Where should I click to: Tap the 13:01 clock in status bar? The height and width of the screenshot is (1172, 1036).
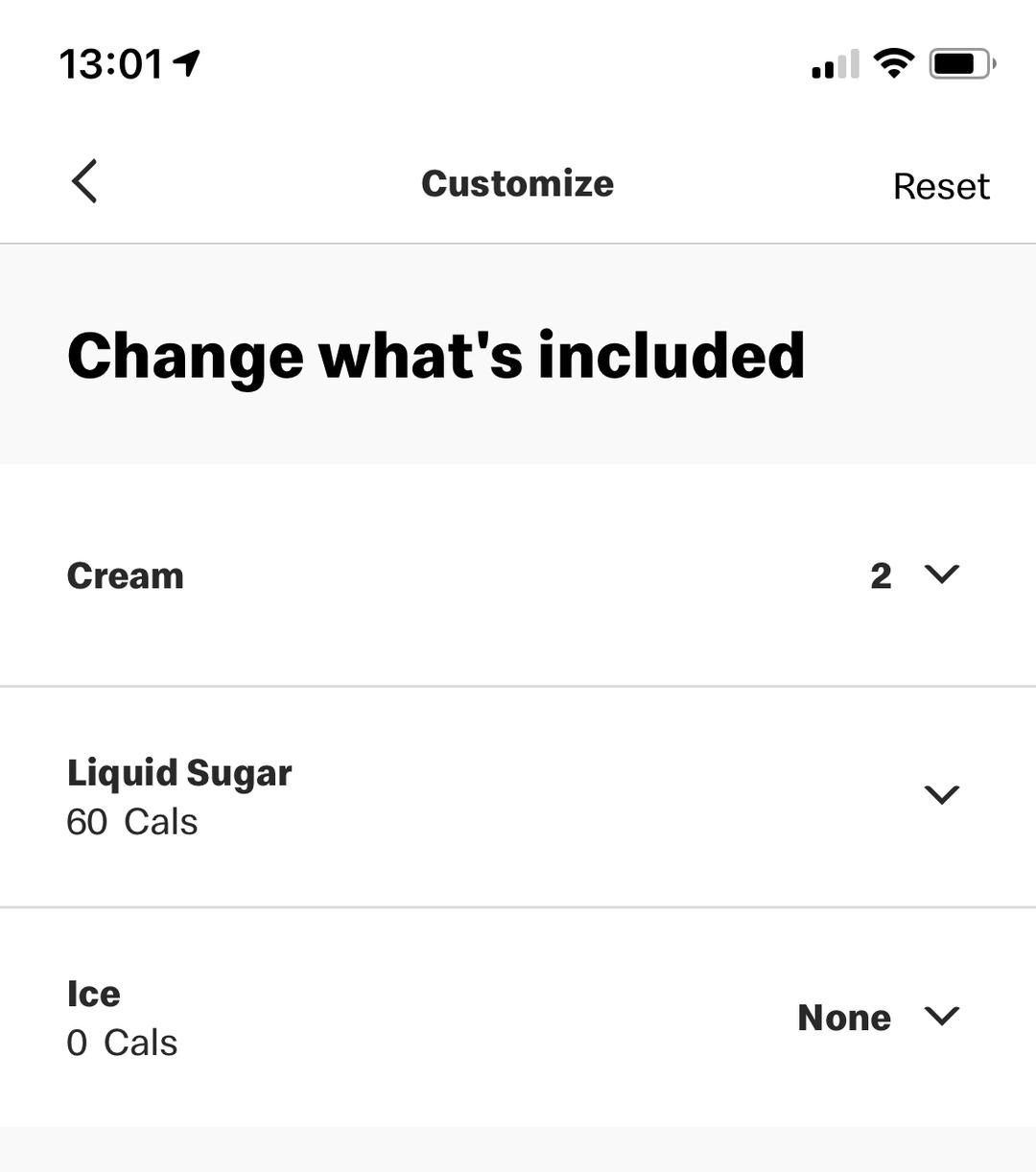click(x=111, y=64)
